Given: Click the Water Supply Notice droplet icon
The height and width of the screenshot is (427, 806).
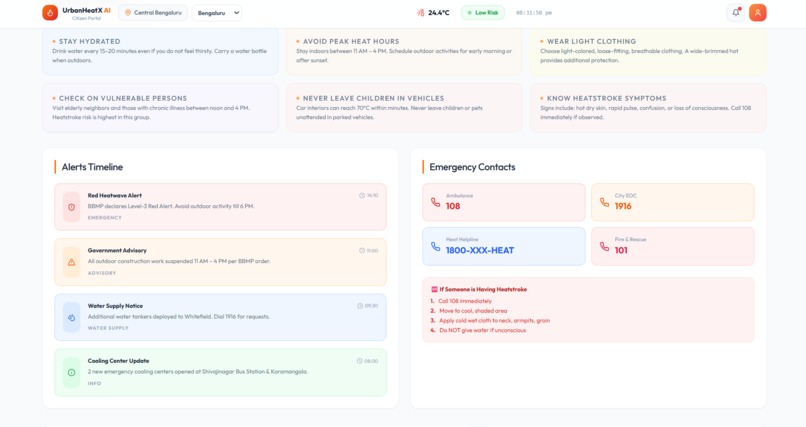Looking at the screenshot, I should pyautogui.click(x=71, y=318).
